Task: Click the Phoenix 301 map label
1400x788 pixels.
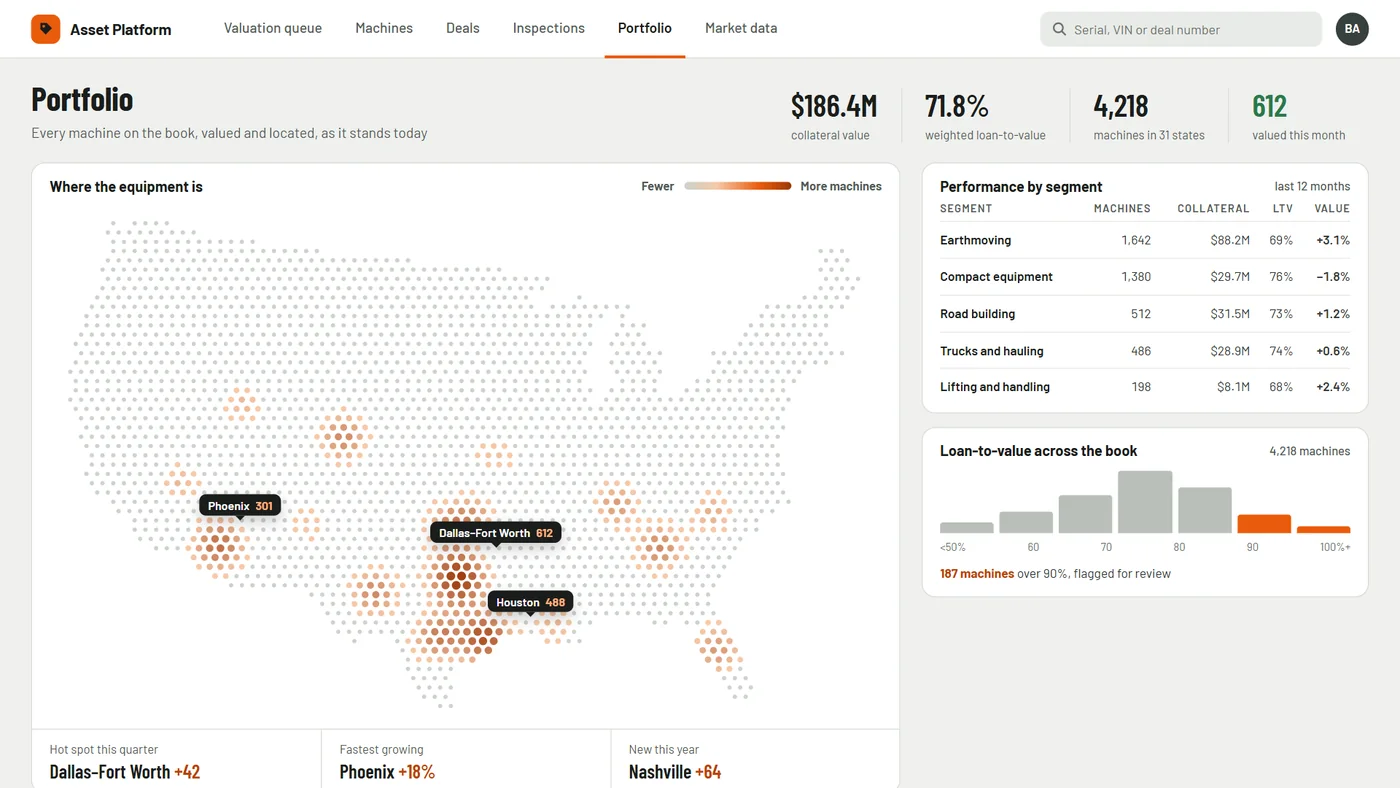Action: [x=240, y=506]
